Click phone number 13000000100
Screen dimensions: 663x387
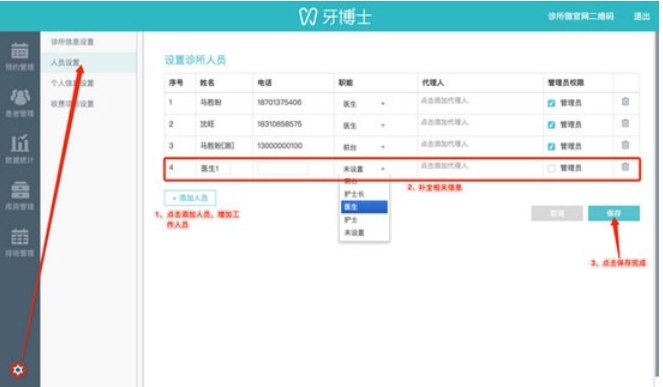(x=279, y=145)
